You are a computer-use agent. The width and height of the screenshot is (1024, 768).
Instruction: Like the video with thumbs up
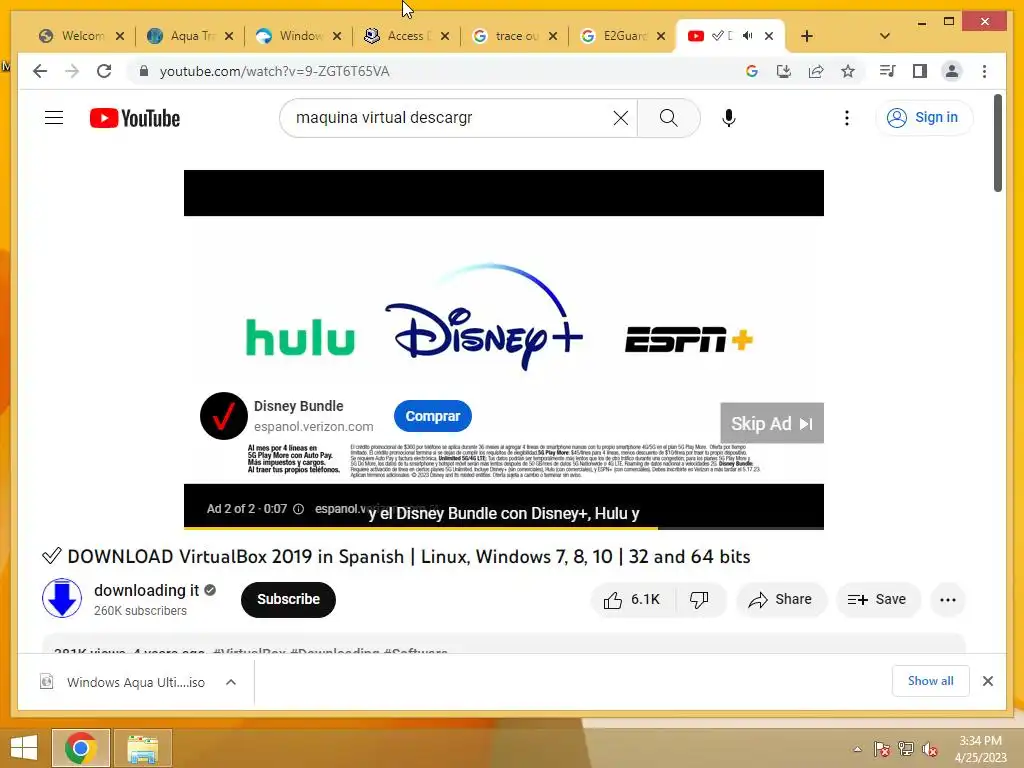point(631,600)
